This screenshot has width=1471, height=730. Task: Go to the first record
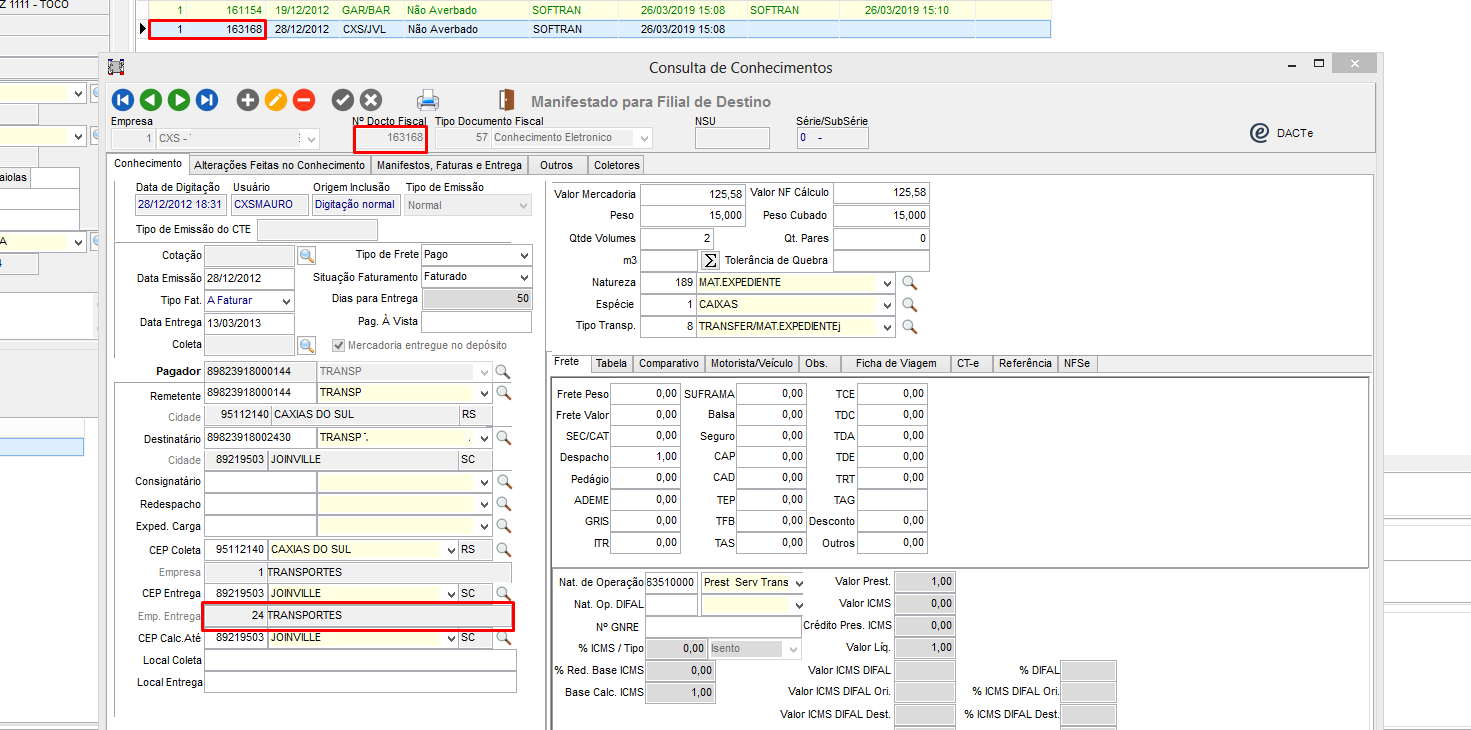tap(123, 100)
